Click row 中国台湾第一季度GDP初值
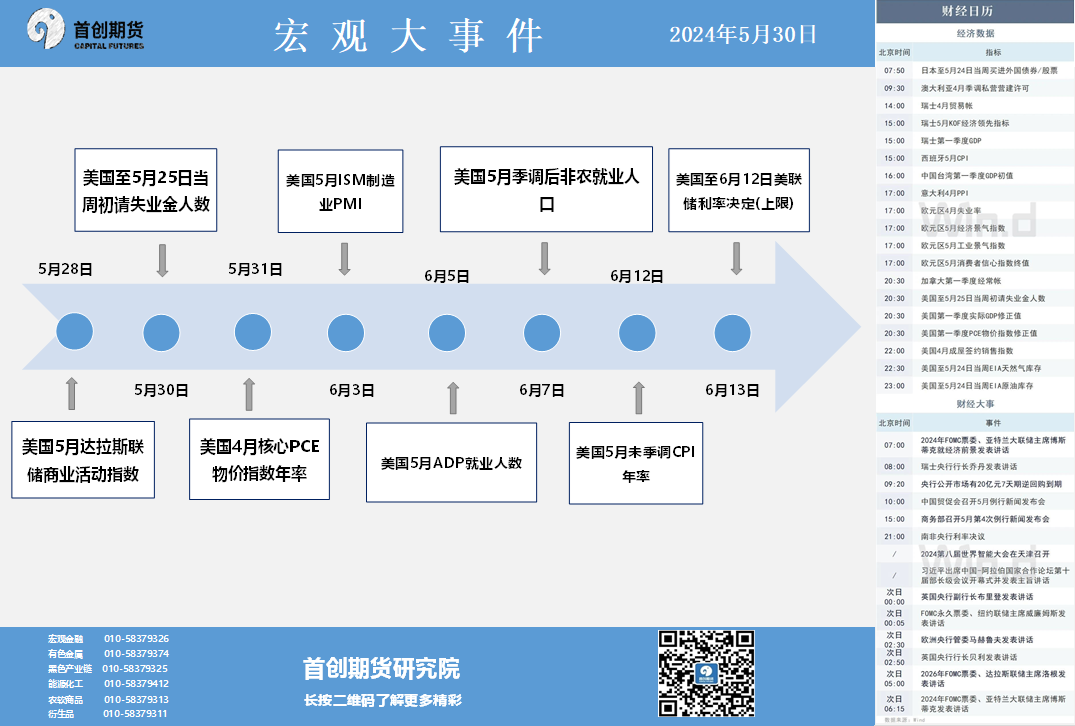The width and height of the screenshot is (1075, 726). click(976, 176)
